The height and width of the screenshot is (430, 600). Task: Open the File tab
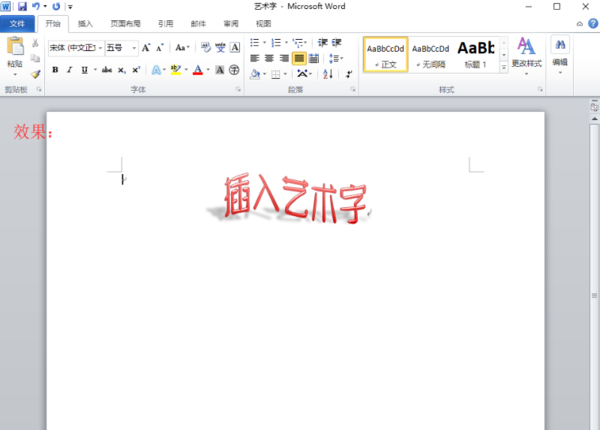[17, 24]
